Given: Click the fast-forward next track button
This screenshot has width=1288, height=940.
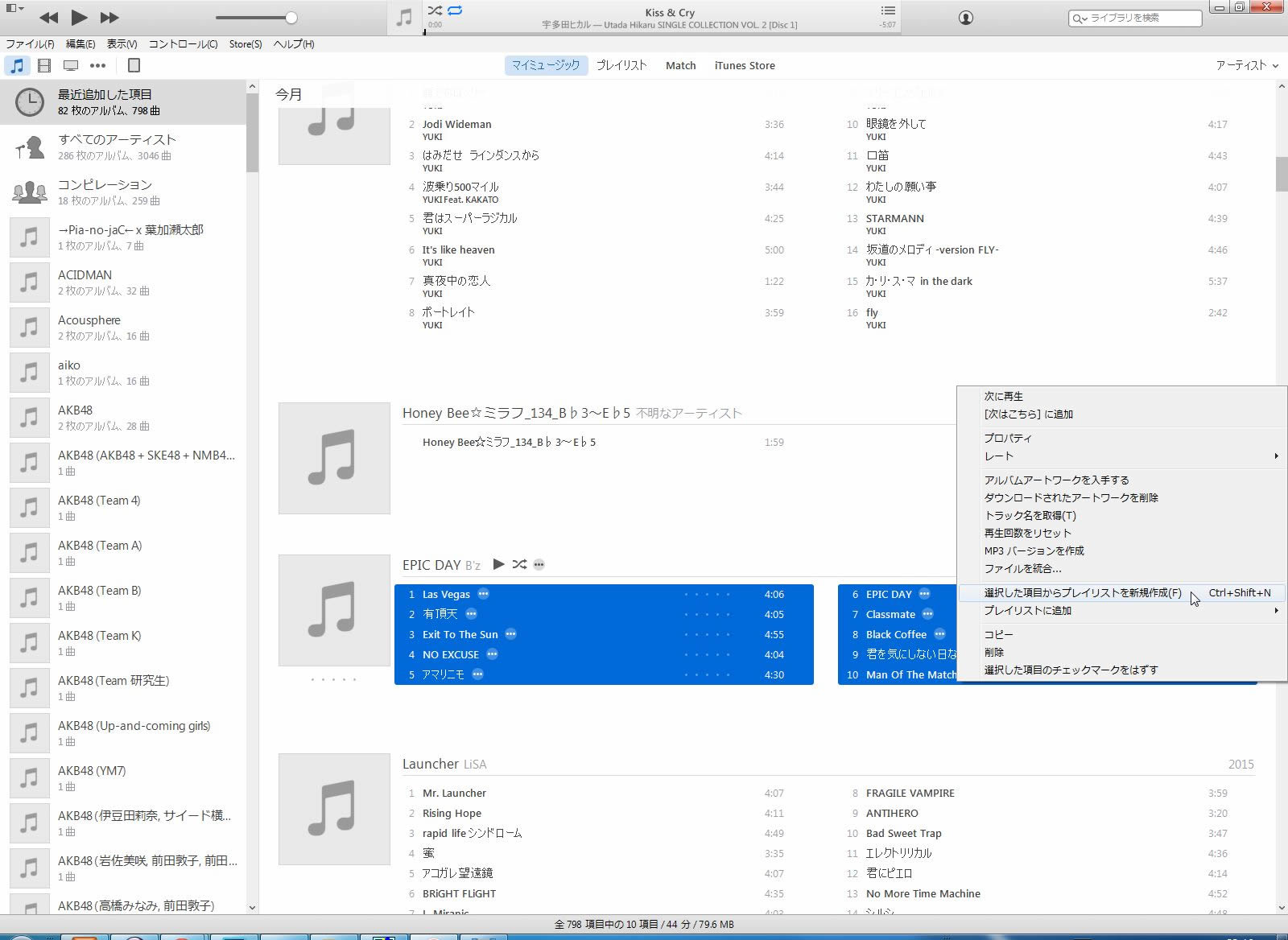Looking at the screenshot, I should tap(109, 17).
